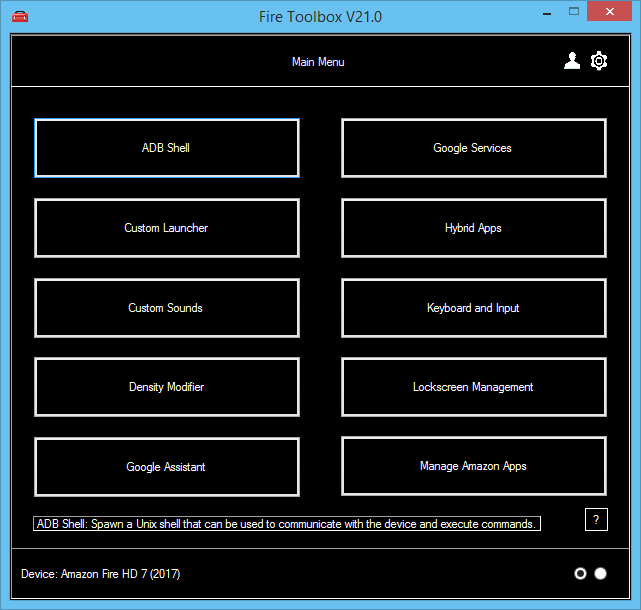
Task: Open the Hybrid Apps tool
Action: (x=474, y=228)
